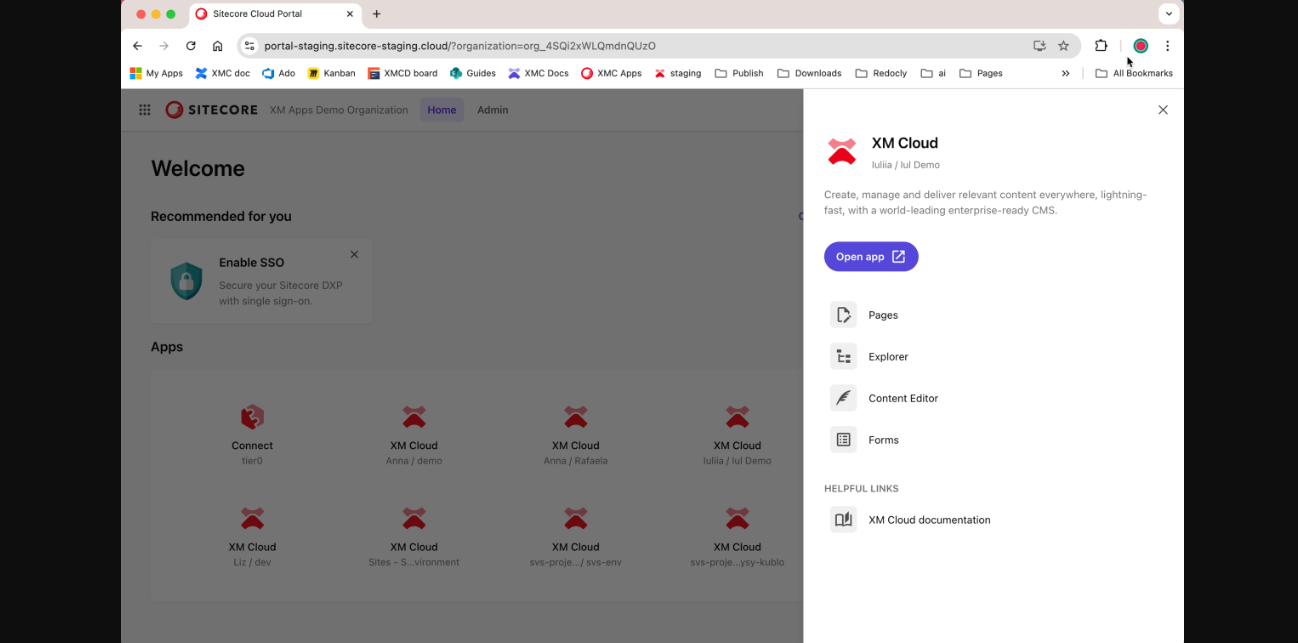Open the Ado bookmark
The width and height of the screenshot is (1298, 643).
click(278, 73)
